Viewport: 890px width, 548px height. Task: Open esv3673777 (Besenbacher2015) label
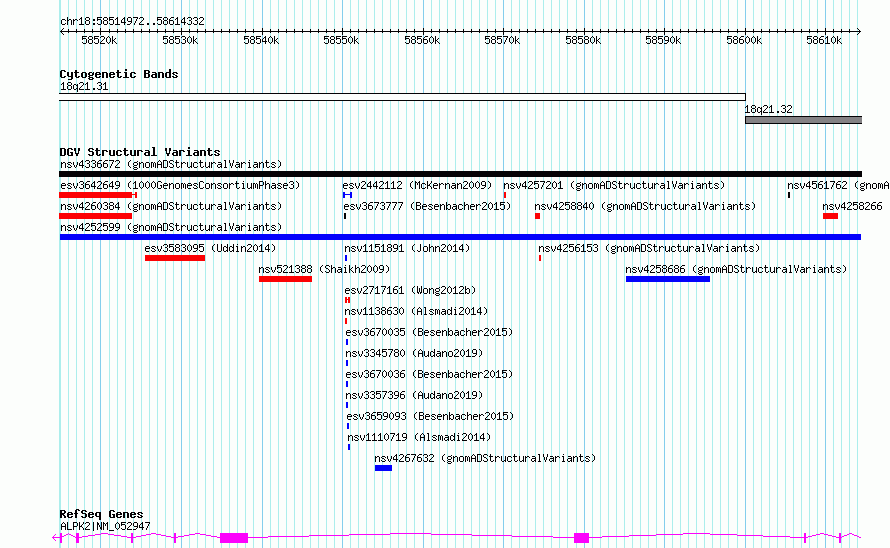(427, 207)
